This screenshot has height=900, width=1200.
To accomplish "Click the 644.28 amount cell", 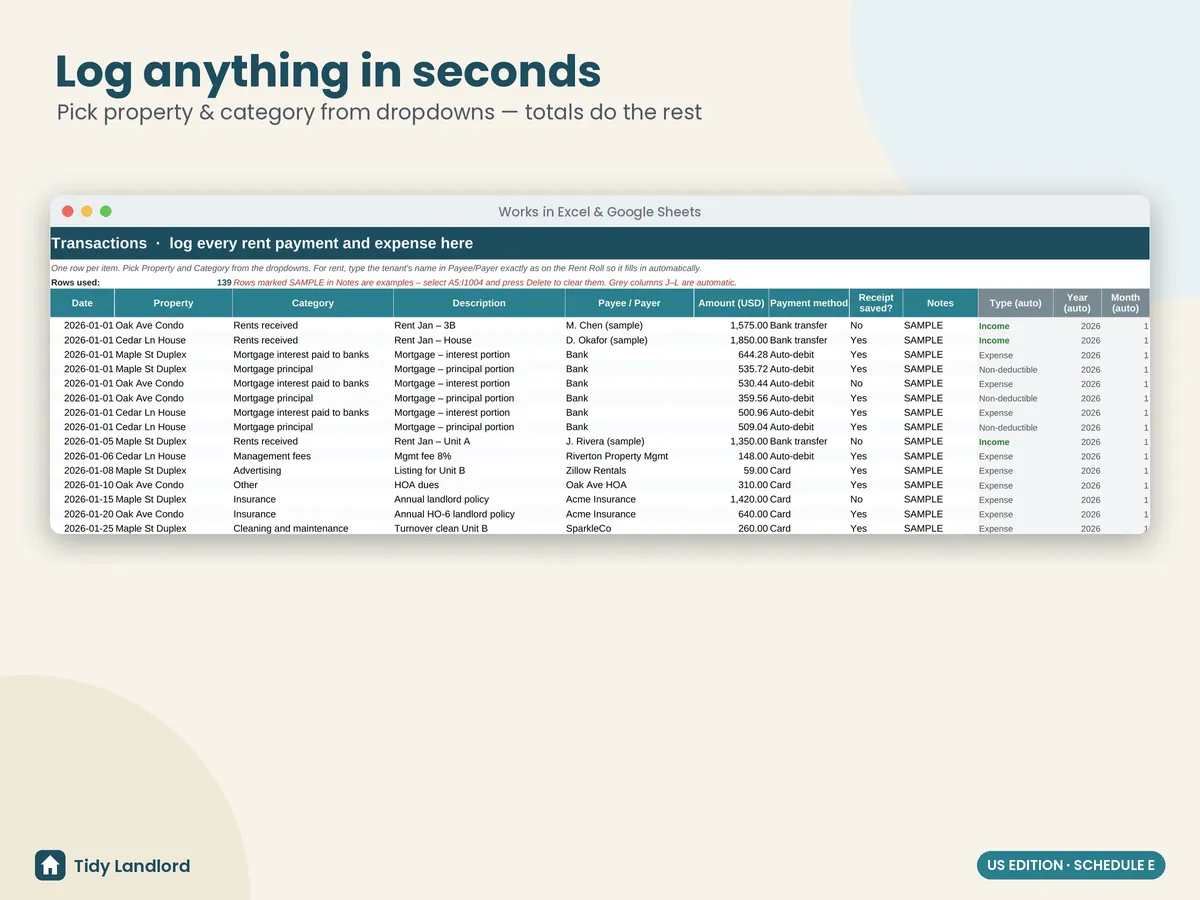I will (x=731, y=355).
